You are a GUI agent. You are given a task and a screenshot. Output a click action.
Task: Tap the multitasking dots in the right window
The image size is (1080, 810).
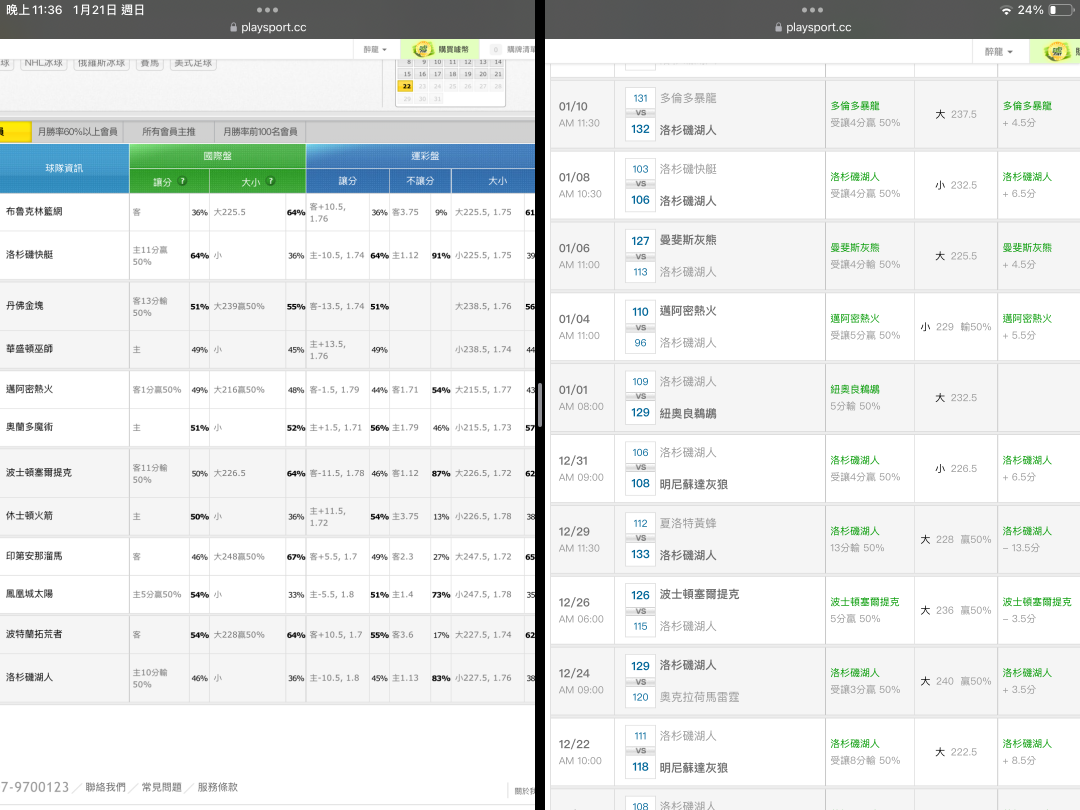(x=812, y=10)
